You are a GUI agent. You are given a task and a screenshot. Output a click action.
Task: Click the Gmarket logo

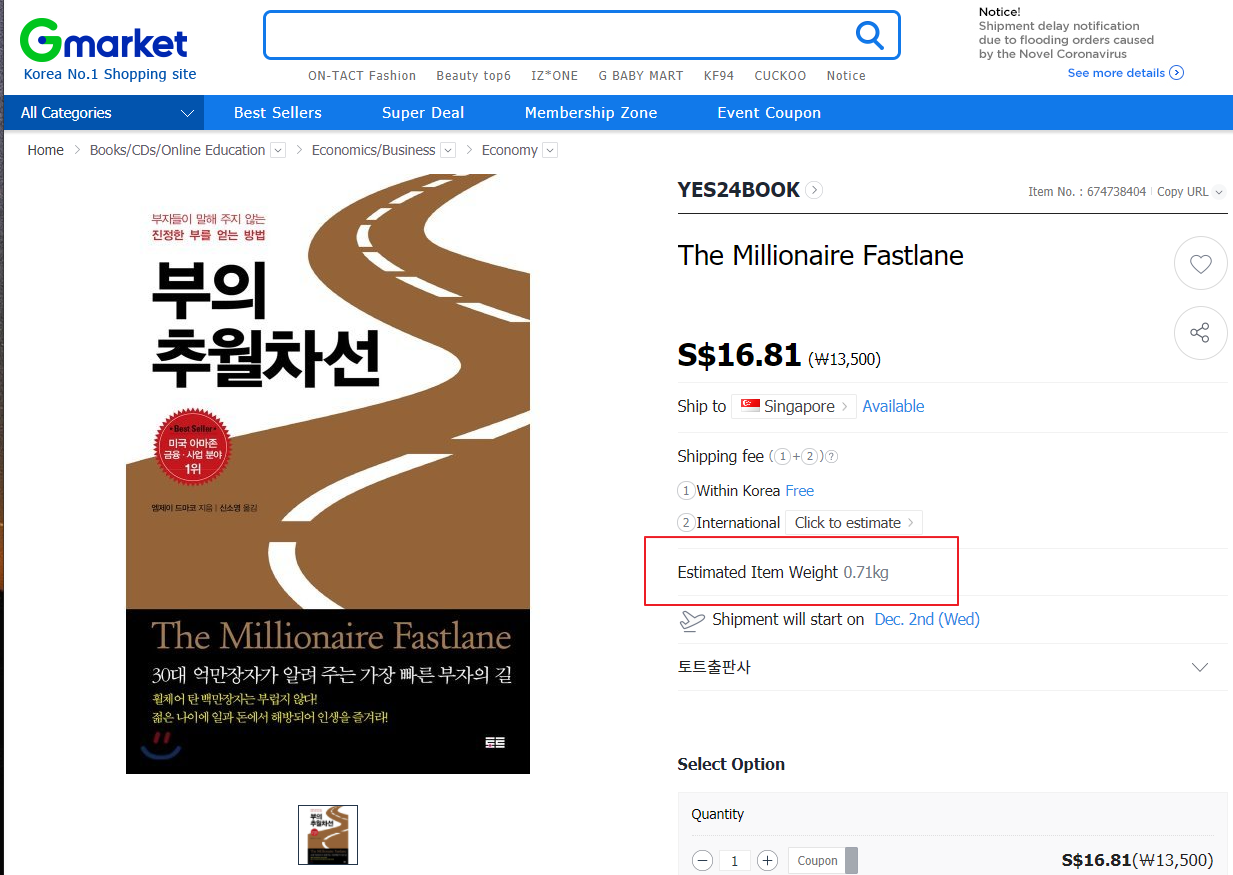point(104,41)
